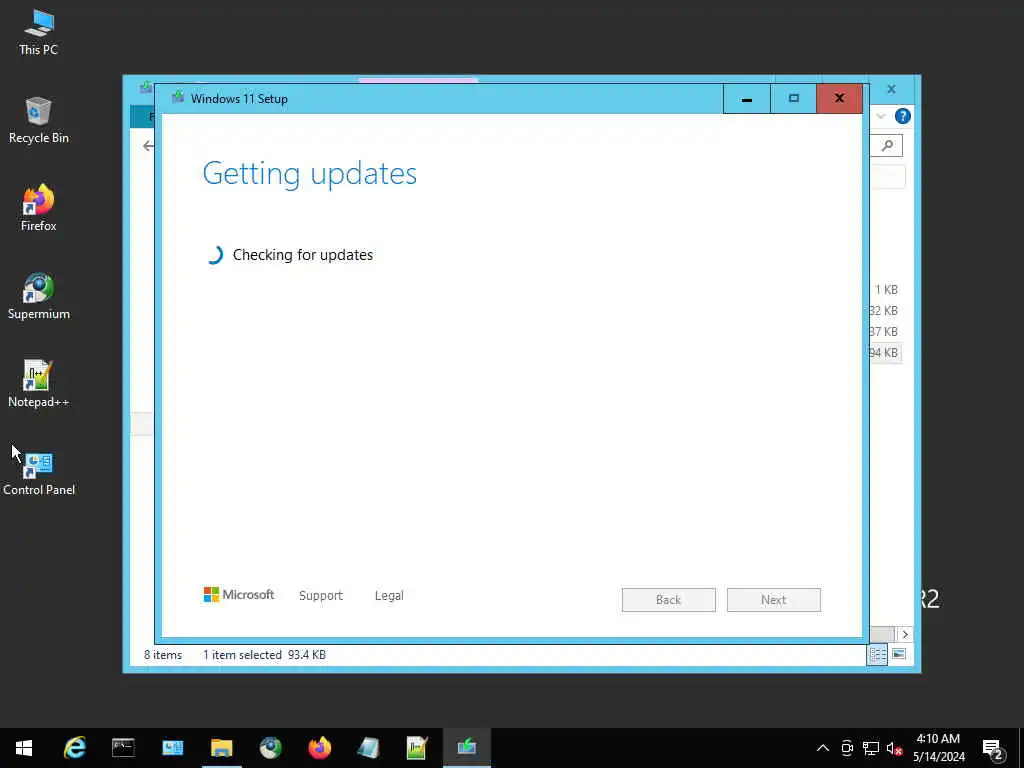Click the selected 94 KB size cell
Image resolution: width=1024 pixels, height=768 pixels.
point(885,353)
